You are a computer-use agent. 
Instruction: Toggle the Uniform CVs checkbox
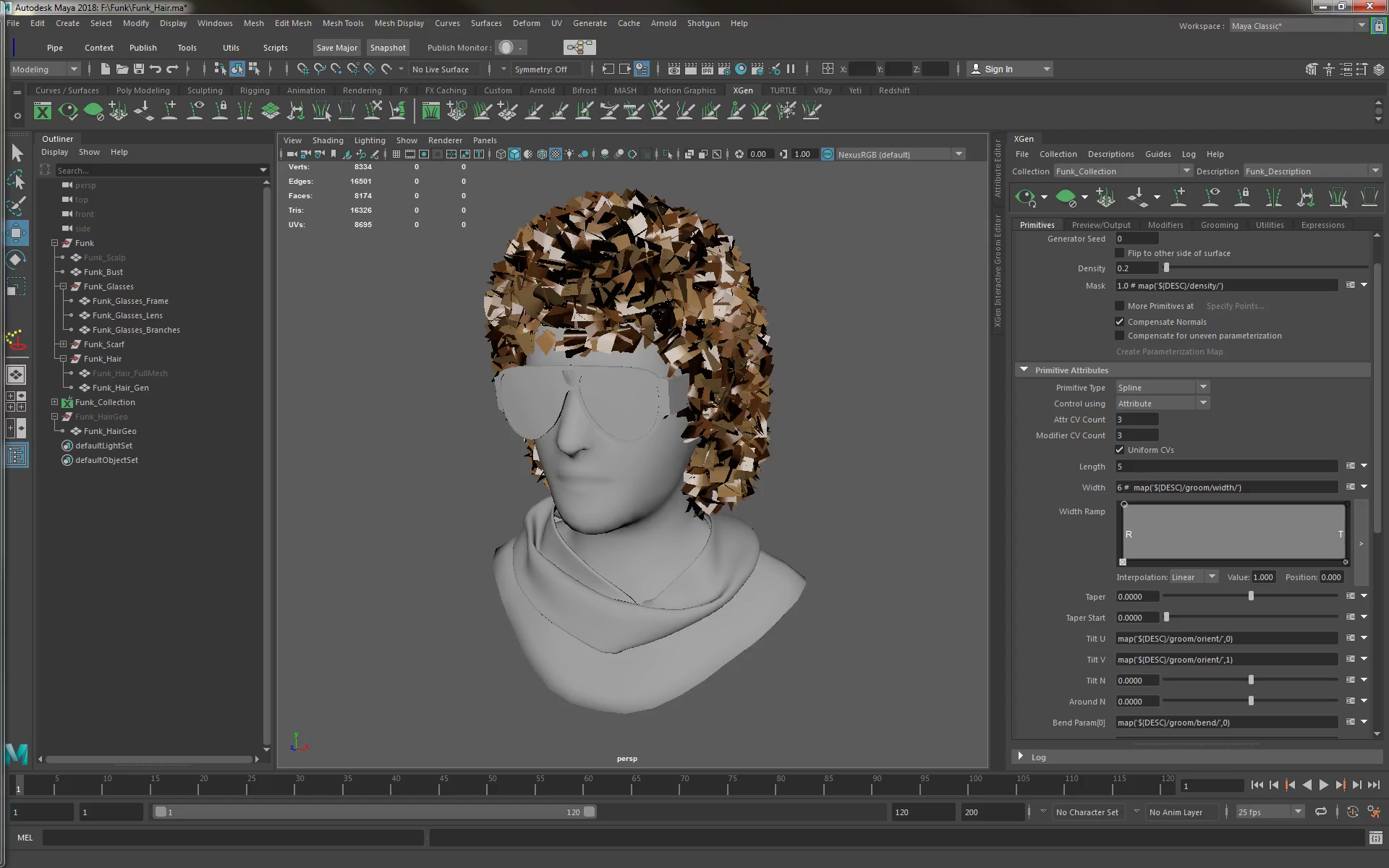1120,450
